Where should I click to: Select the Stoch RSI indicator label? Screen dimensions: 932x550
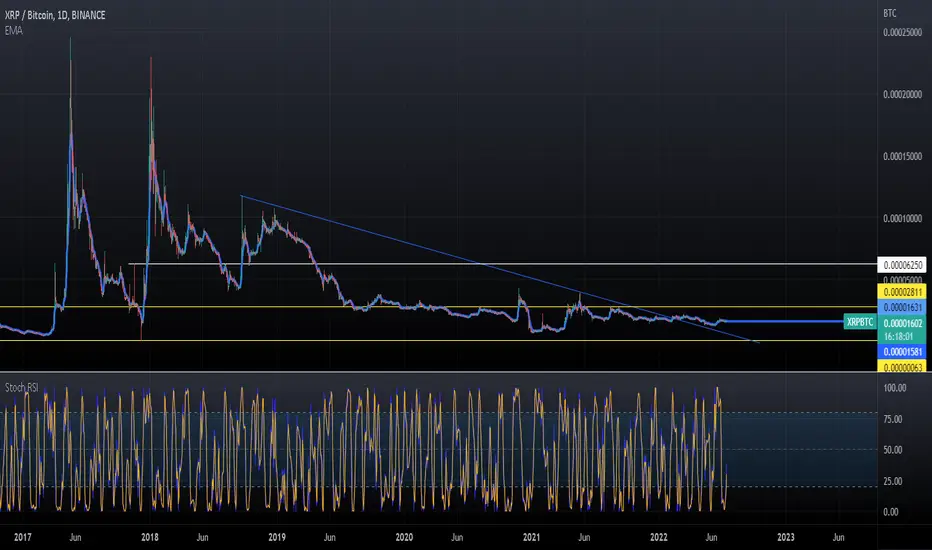pyautogui.click(x=21, y=388)
